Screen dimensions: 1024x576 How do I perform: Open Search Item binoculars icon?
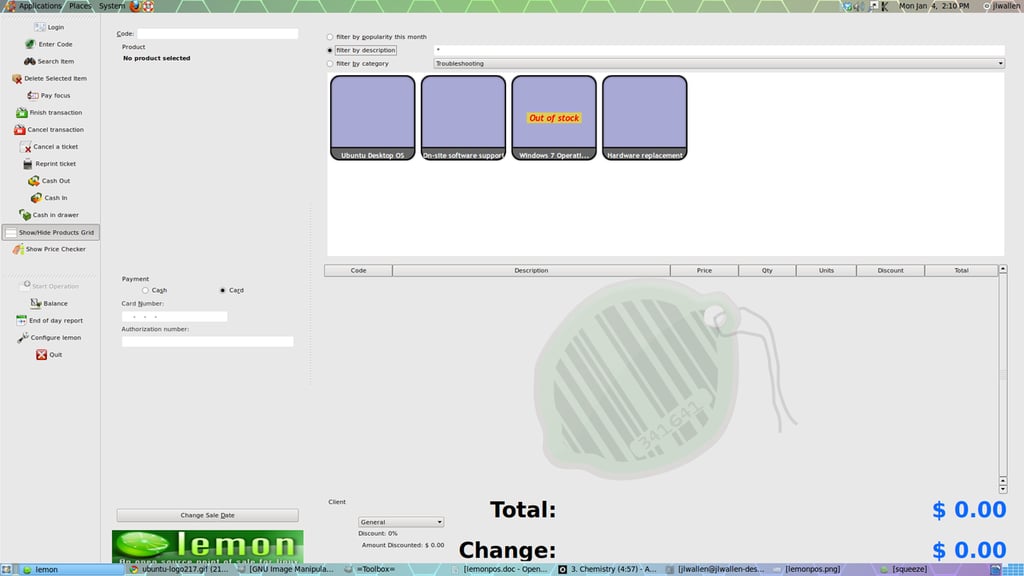pyautogui.click(x=29, y=61)
